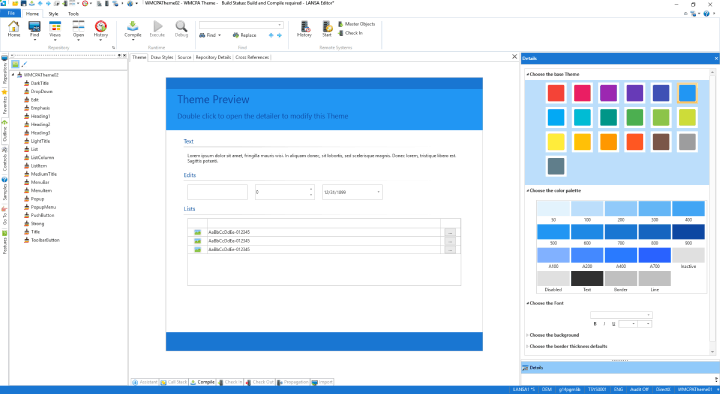Click the Debug magnifier icon
The height and width of the screenshot is (394, 720).
181,29
